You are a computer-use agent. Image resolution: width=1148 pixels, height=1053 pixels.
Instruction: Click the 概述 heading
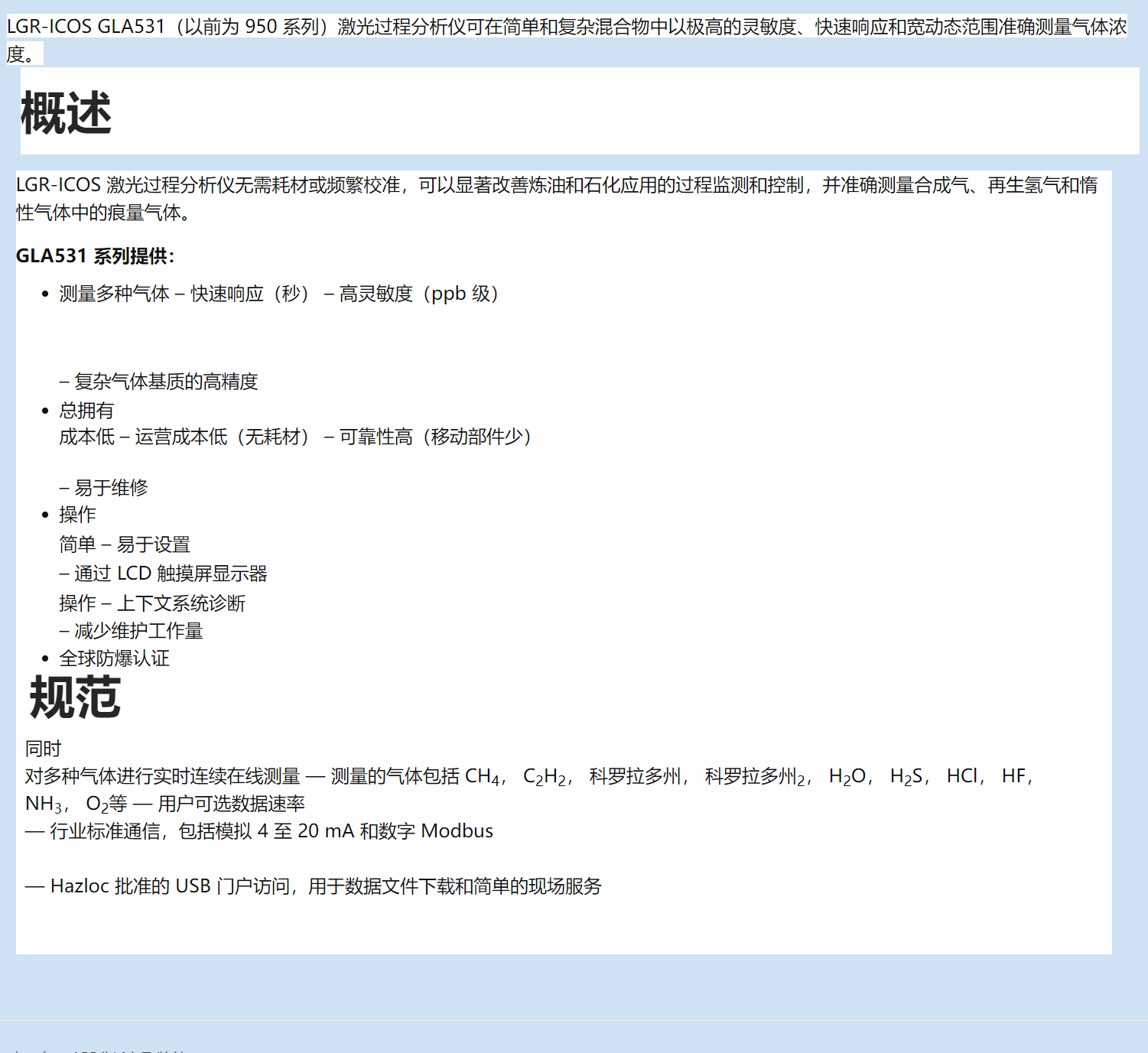click(66, 113)
